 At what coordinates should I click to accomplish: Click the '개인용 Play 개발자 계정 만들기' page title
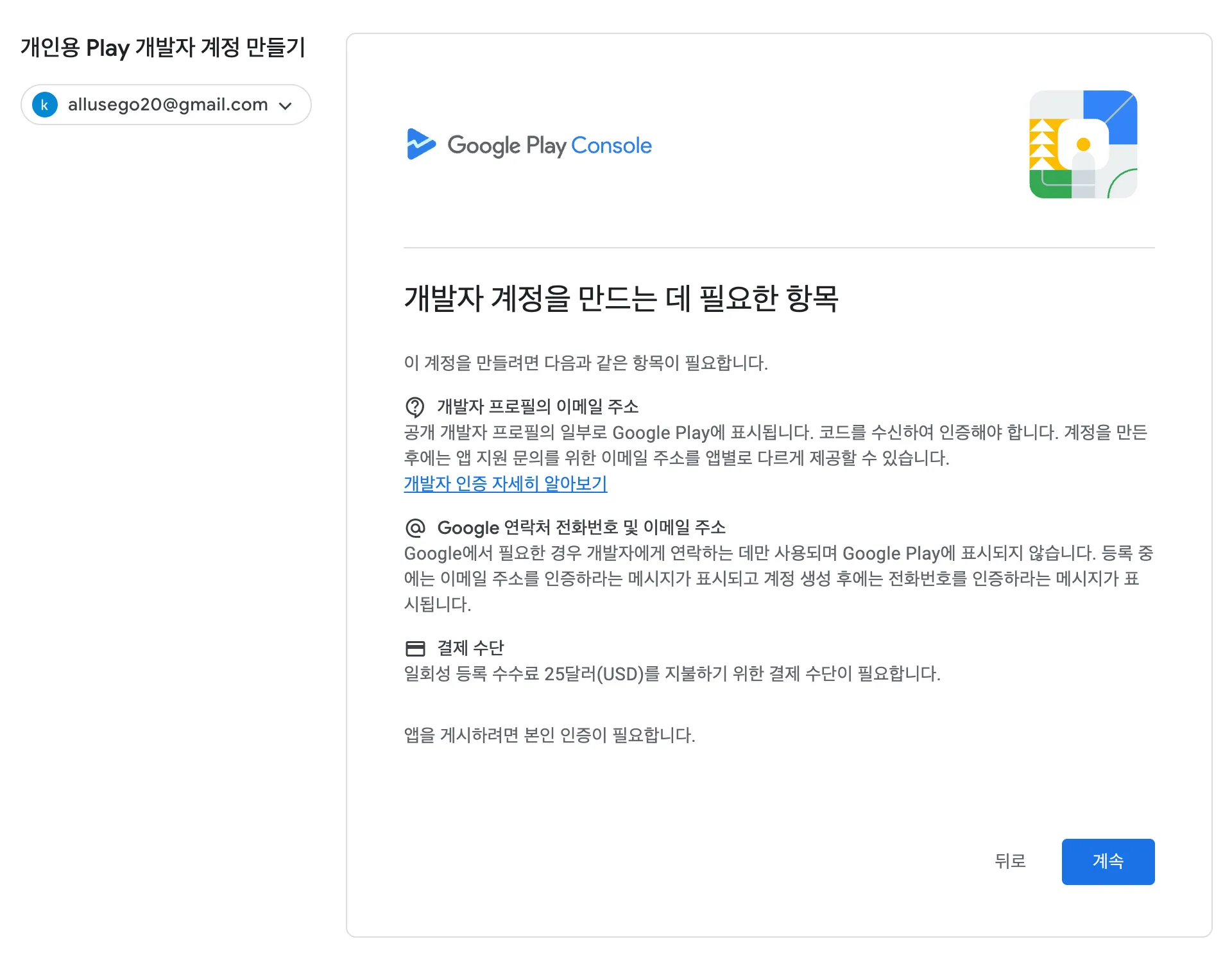163,47
